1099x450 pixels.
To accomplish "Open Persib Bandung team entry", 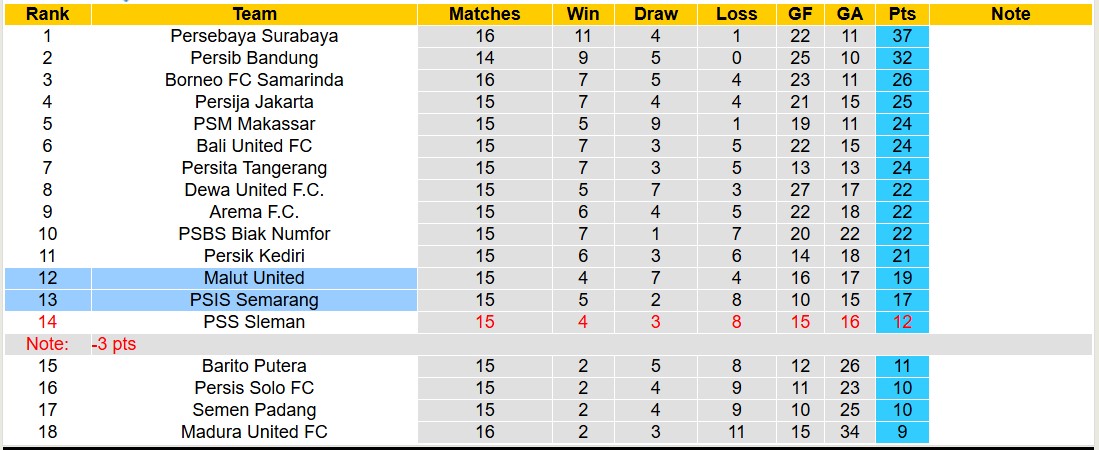I will tap(254, 58).
